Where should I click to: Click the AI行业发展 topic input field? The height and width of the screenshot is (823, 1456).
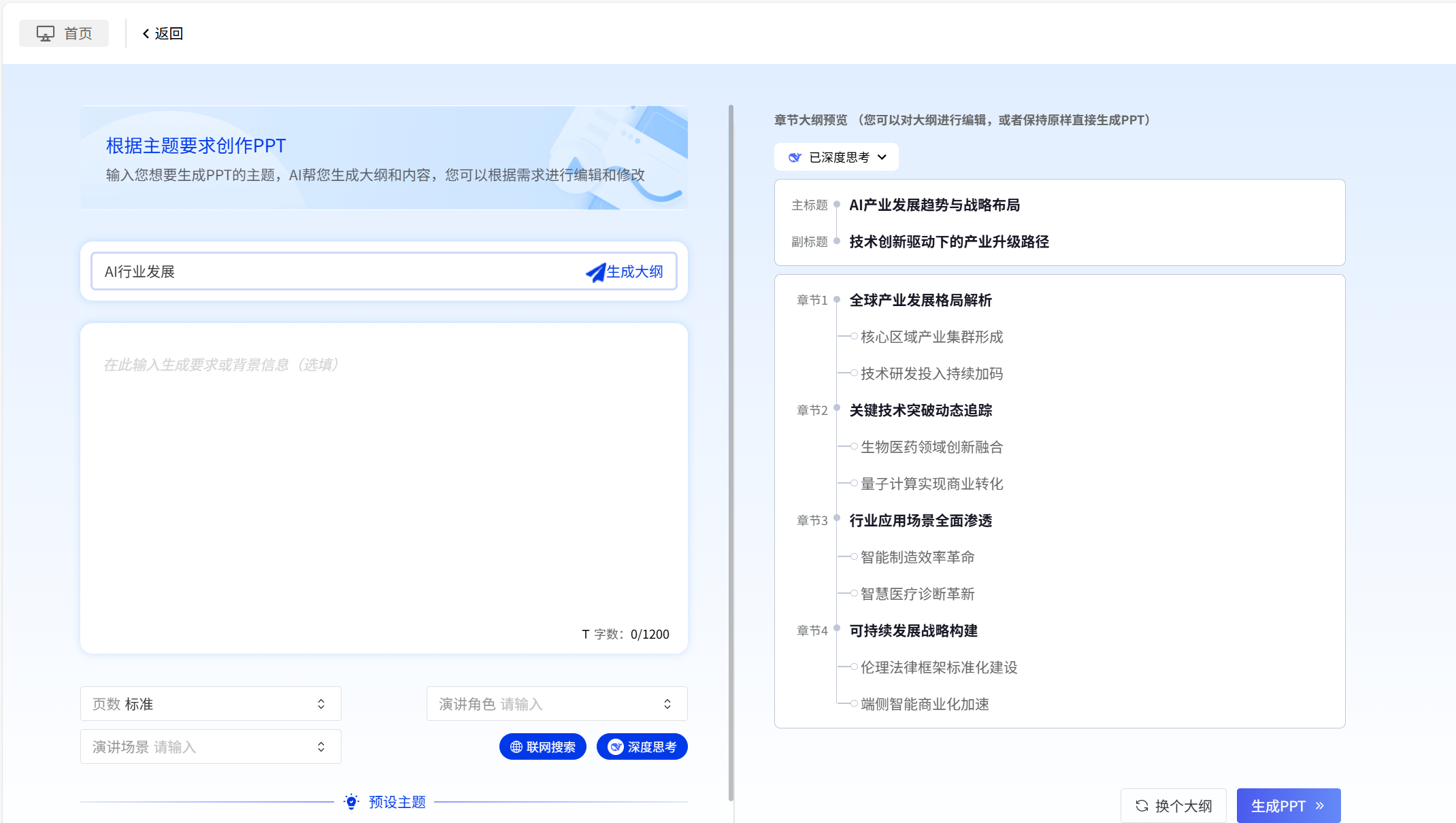tap(272, 271)
